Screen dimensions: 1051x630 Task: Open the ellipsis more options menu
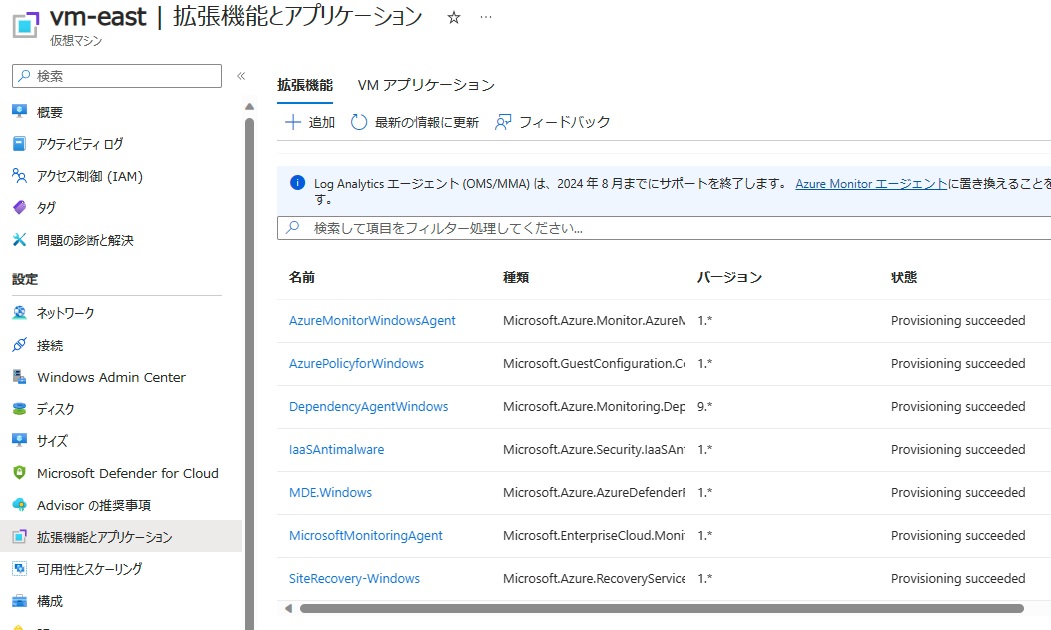[x=486, y=18]
